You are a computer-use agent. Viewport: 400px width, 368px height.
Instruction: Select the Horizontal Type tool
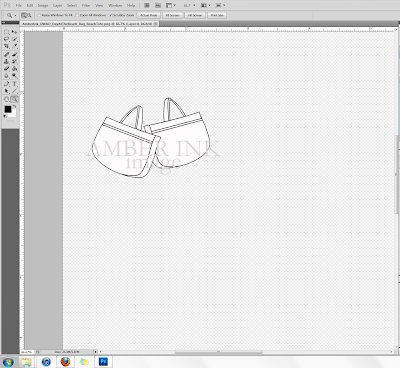pos(14,84)
